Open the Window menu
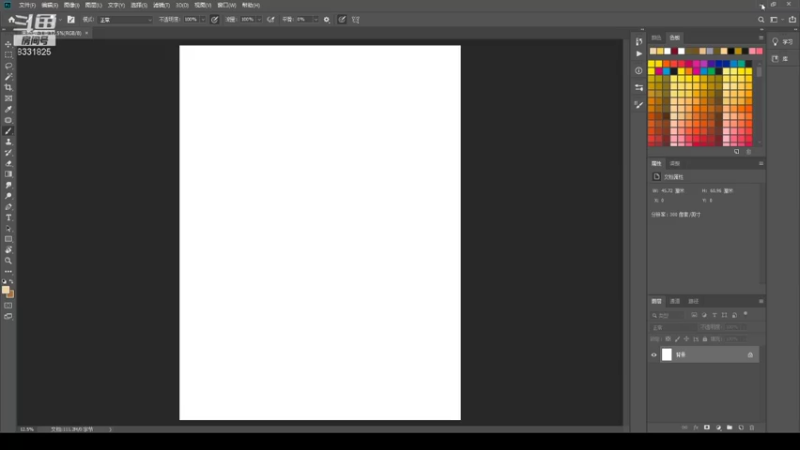The height and width of the screenshot is (450, 800). (x=227, y=5)
